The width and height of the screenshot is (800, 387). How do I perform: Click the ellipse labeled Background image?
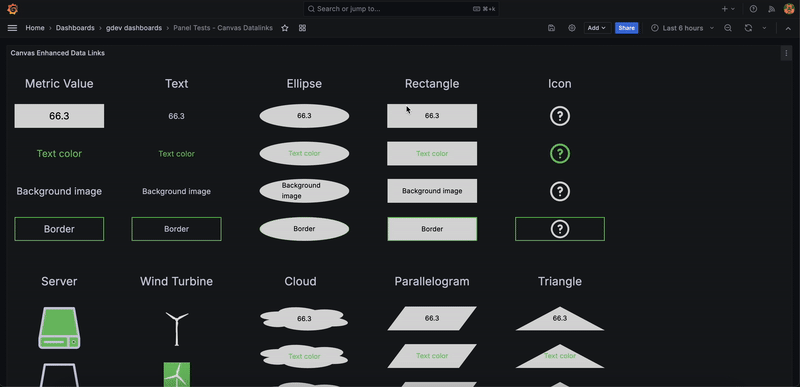[304, 191]
